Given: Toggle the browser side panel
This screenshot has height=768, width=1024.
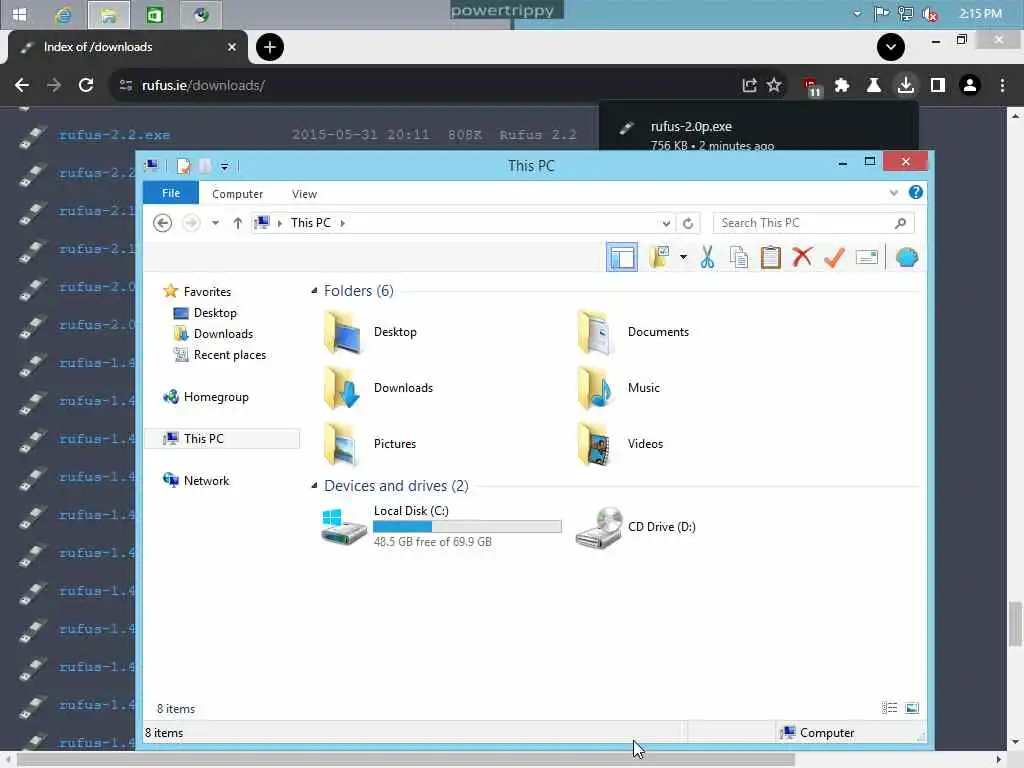Looking at the screenshot, I should [938, 86].
